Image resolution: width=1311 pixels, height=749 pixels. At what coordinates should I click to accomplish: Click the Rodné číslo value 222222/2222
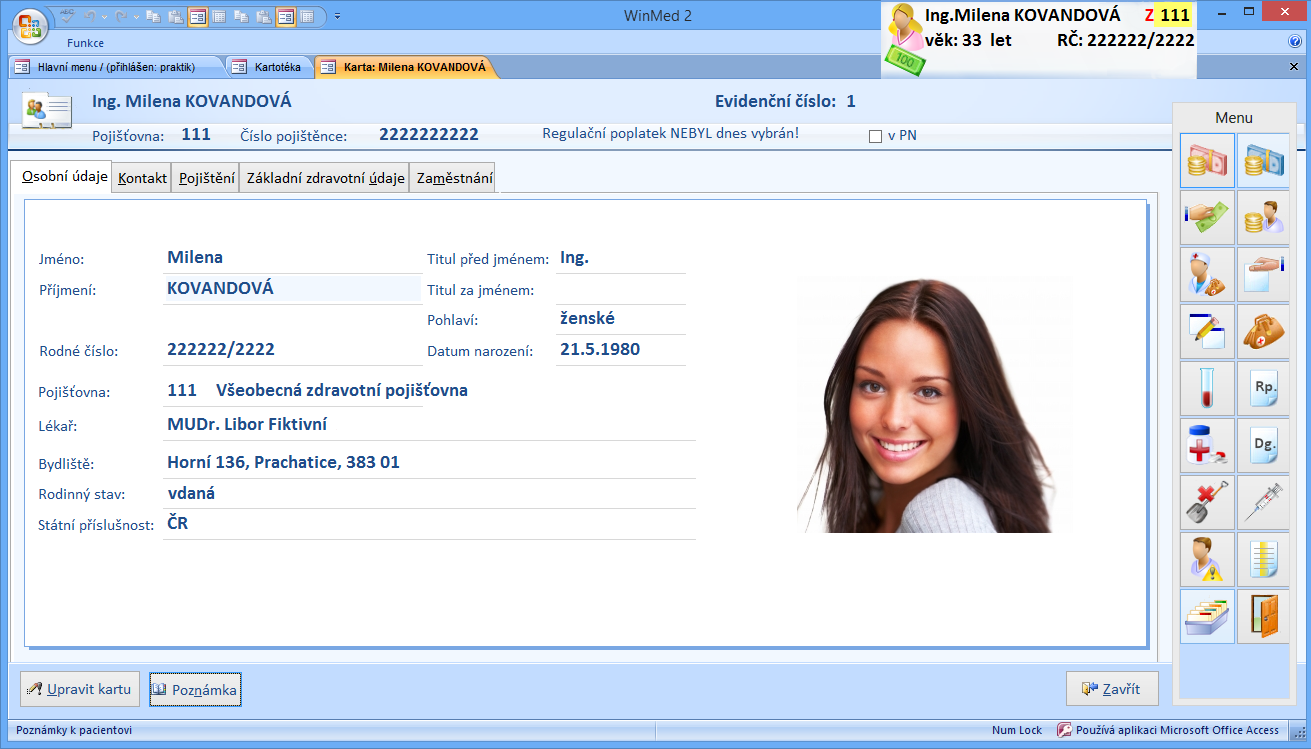[x=221, y=350]
